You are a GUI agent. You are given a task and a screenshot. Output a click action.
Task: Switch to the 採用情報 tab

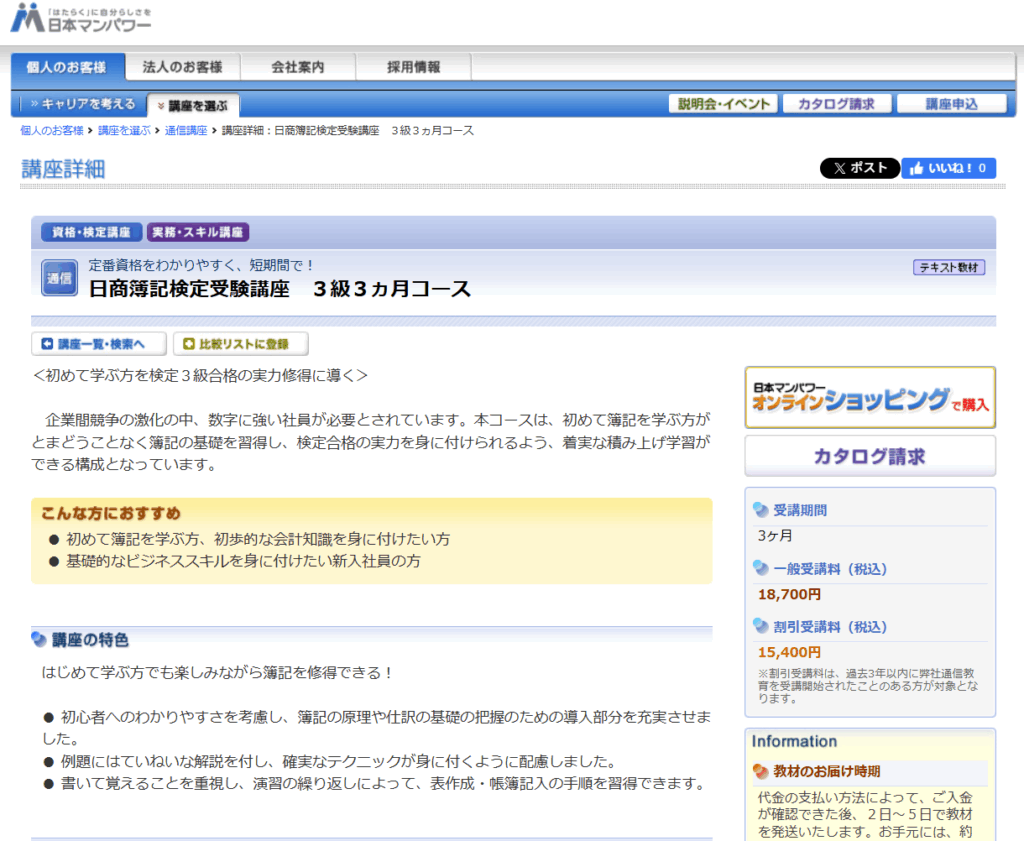pyautogui.click(x=413, y=67)
